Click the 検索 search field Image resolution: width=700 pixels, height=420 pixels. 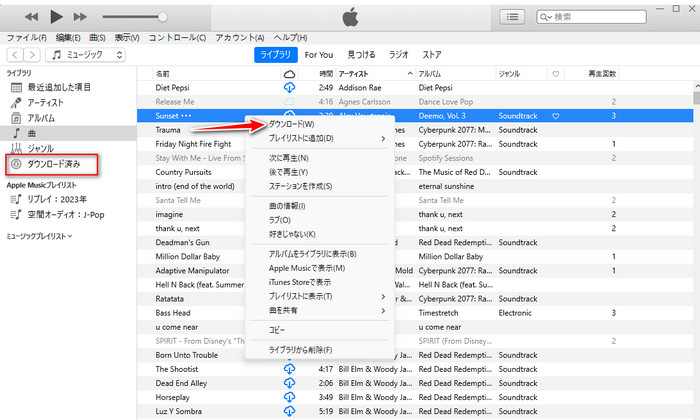click(x=591, y=17)
